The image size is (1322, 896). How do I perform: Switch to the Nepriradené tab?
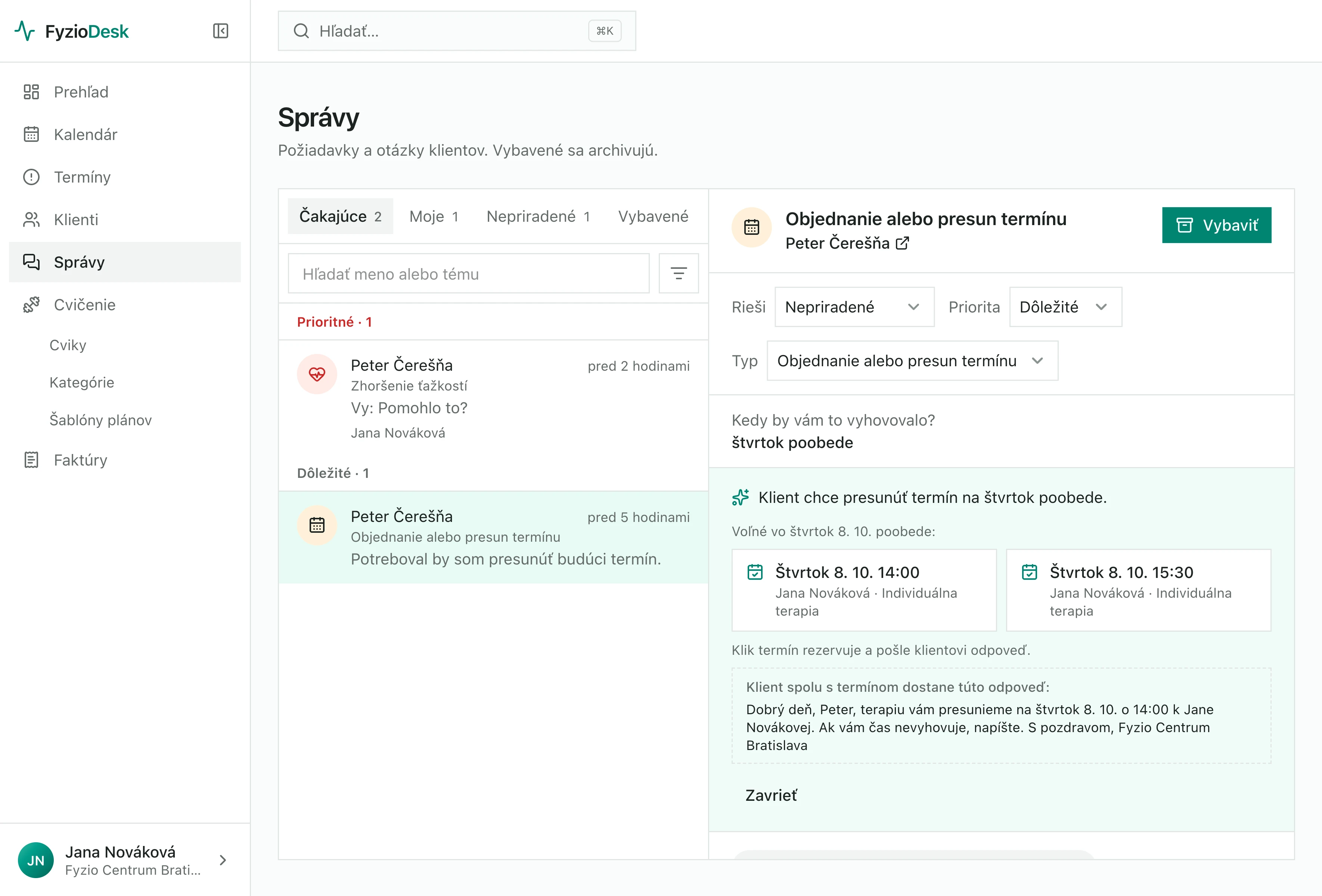[x=538, y=216]
